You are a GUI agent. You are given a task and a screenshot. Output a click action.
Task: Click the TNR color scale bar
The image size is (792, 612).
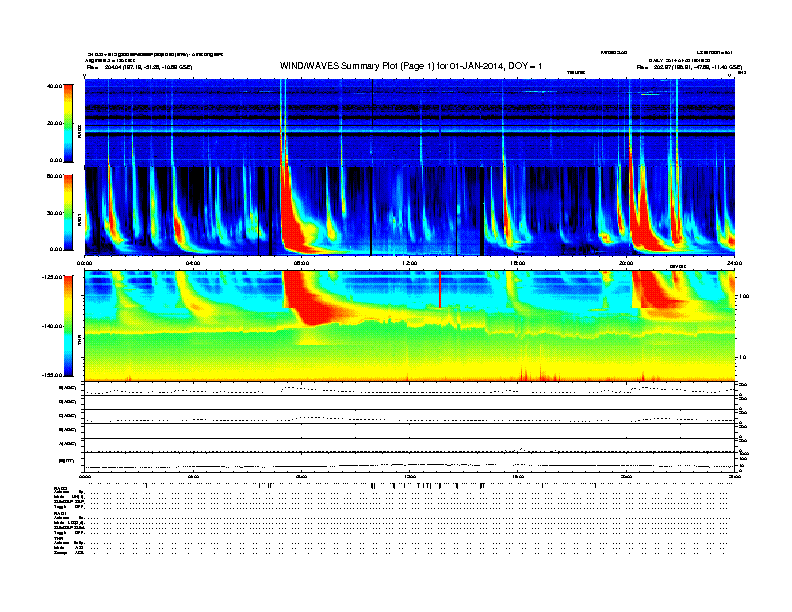(68, 326)
